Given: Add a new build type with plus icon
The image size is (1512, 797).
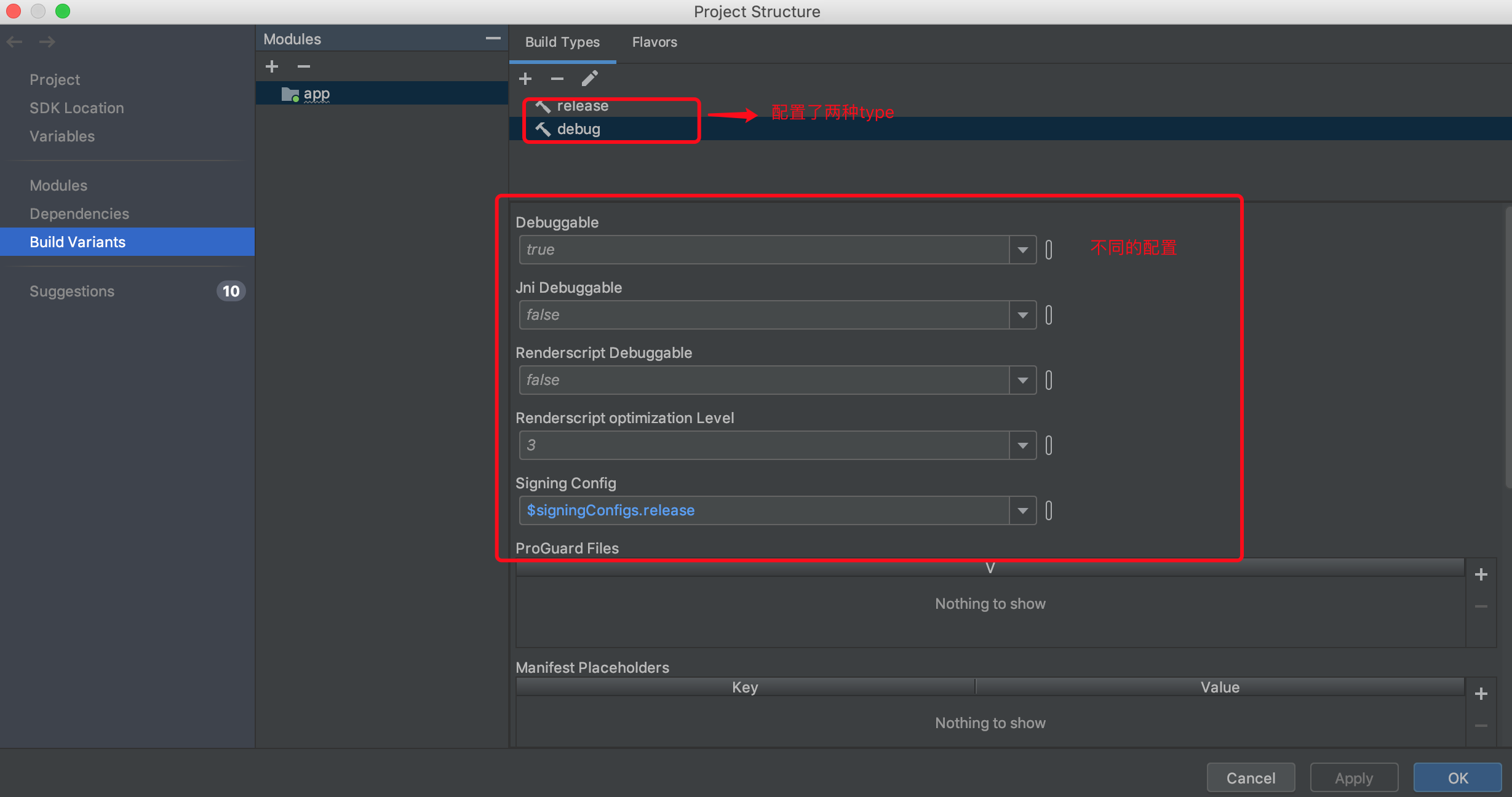Looking at the screenshot, I should click(x=525, y=79).
